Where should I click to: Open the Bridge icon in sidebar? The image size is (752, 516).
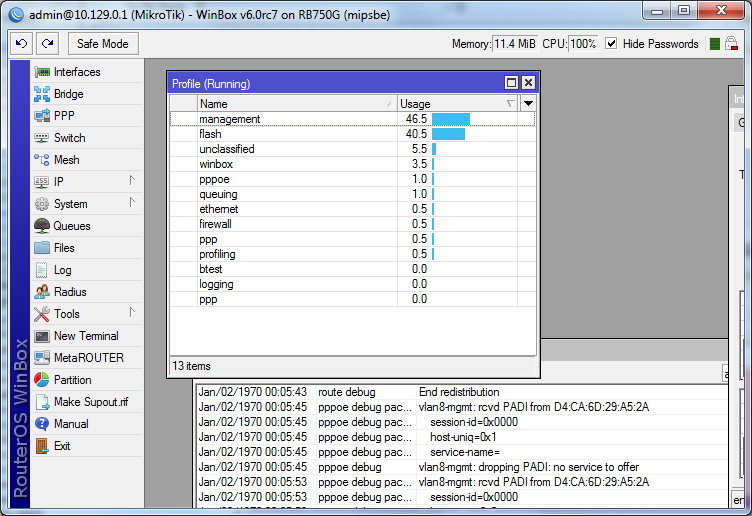point(42,94)
